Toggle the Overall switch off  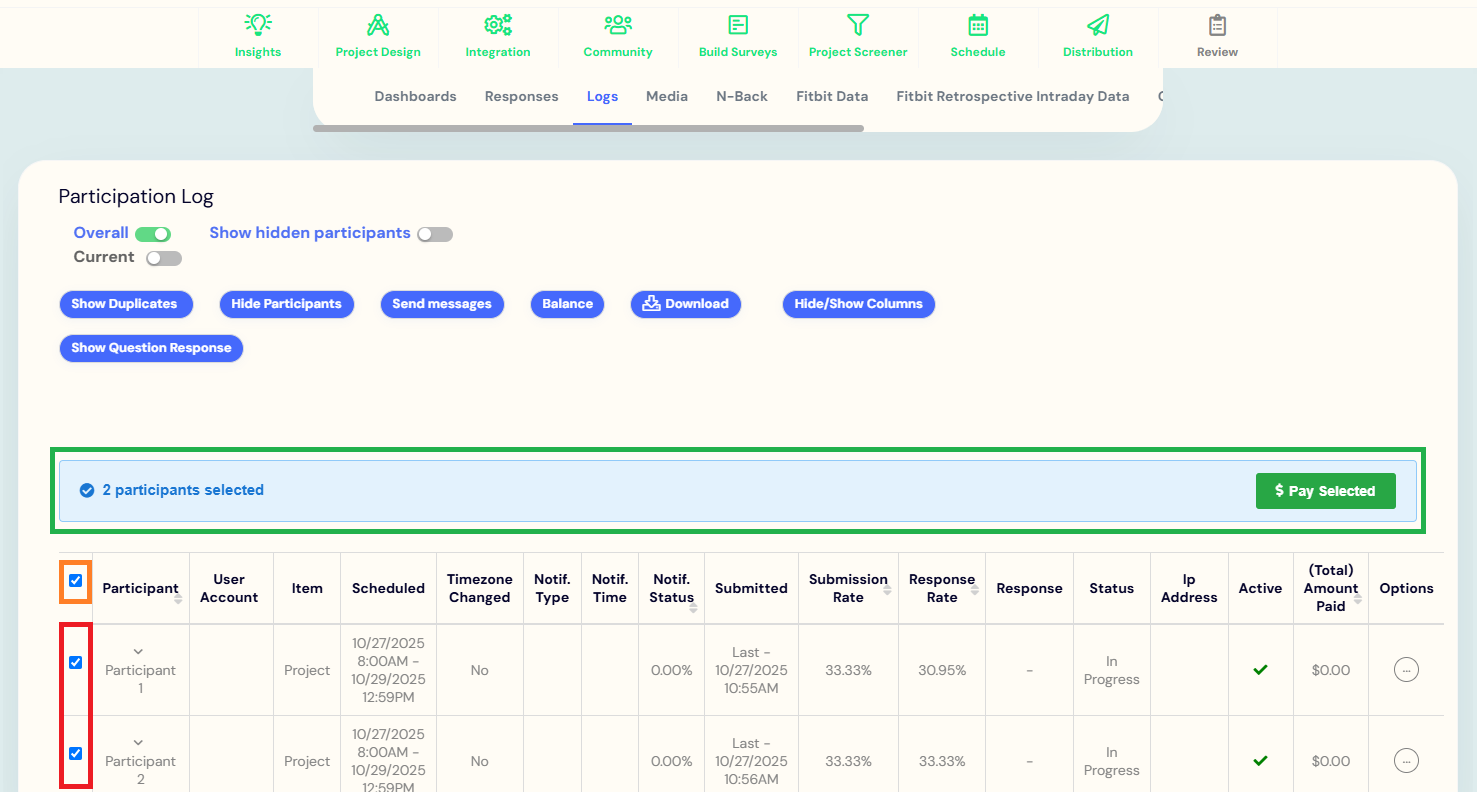click(x=153, y=234)
